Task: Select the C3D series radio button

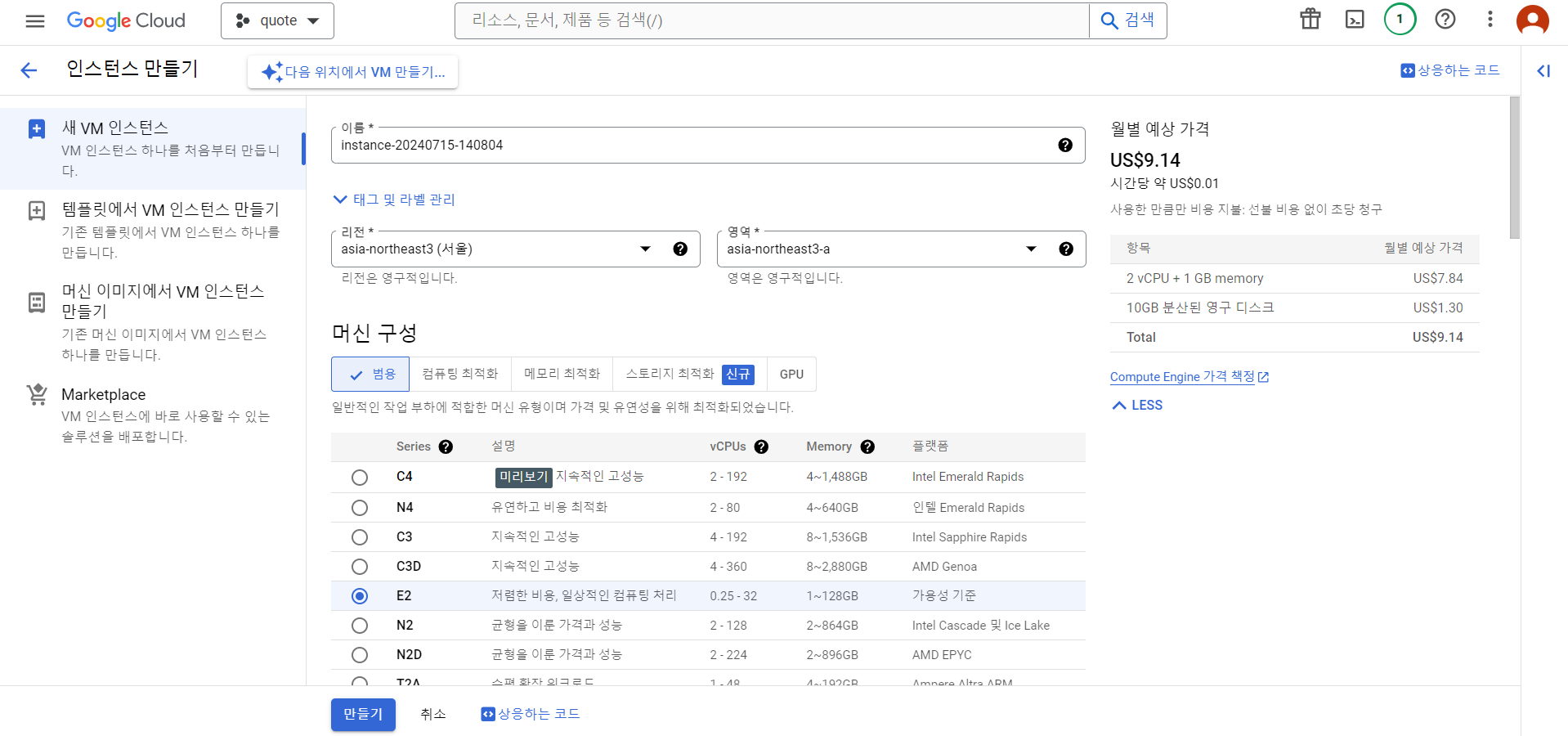Action: pyautogui.click(x=360, y=567)
